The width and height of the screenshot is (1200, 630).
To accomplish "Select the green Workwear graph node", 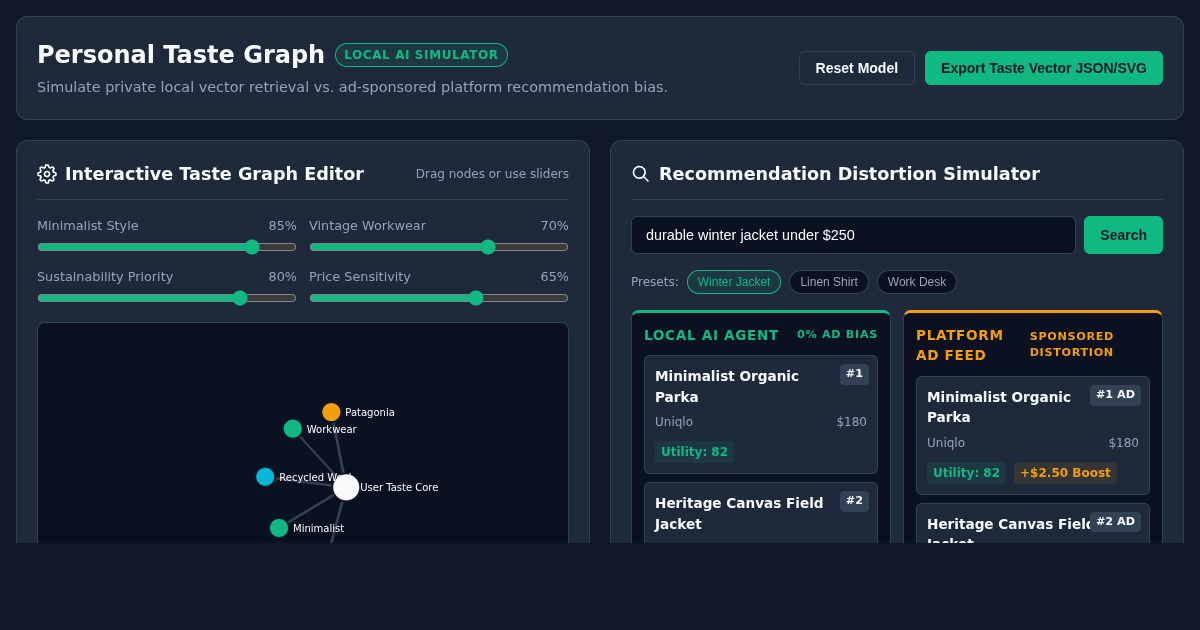I will click(293, 429).
